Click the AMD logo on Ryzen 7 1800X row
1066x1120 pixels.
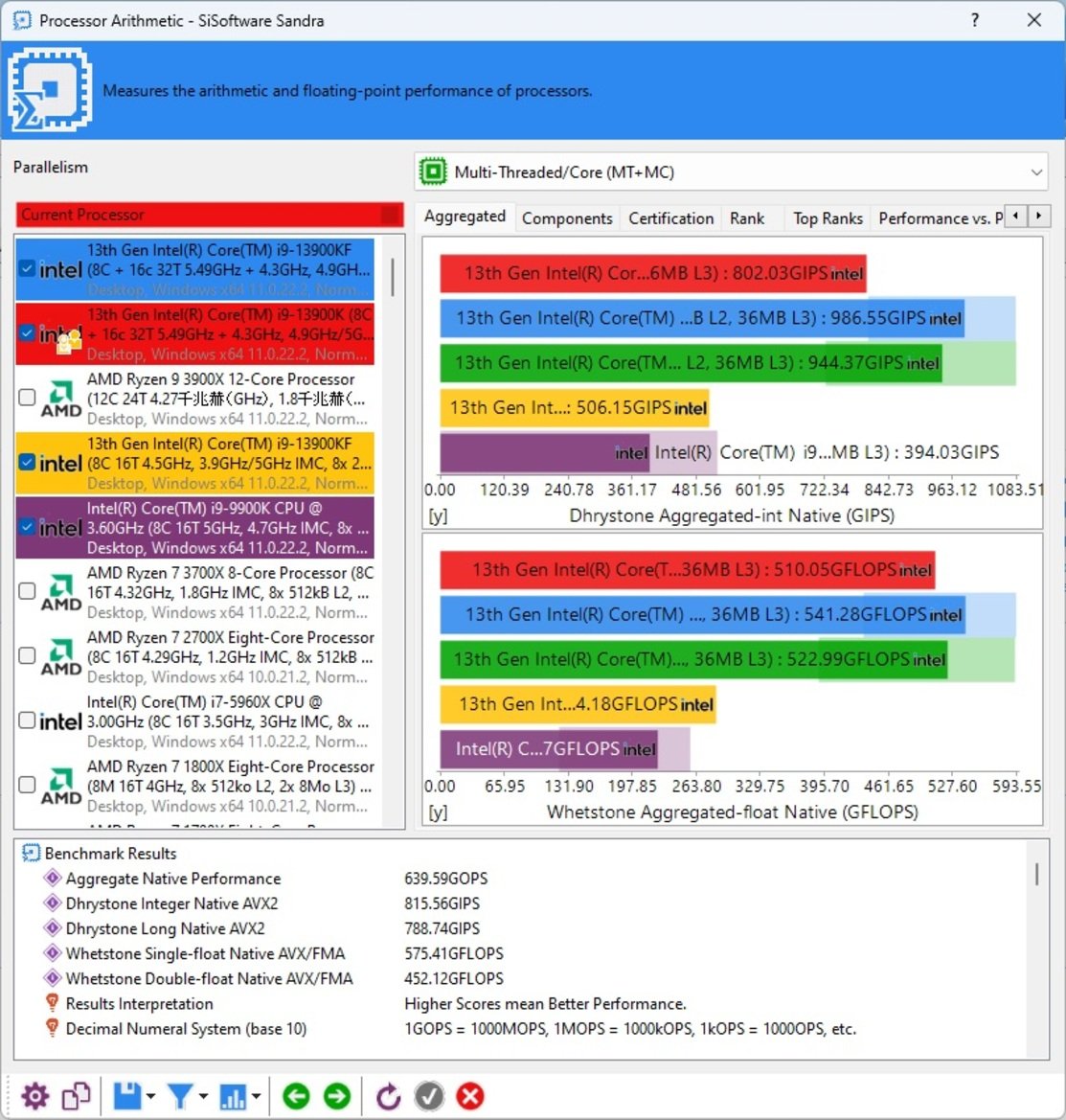60,786
